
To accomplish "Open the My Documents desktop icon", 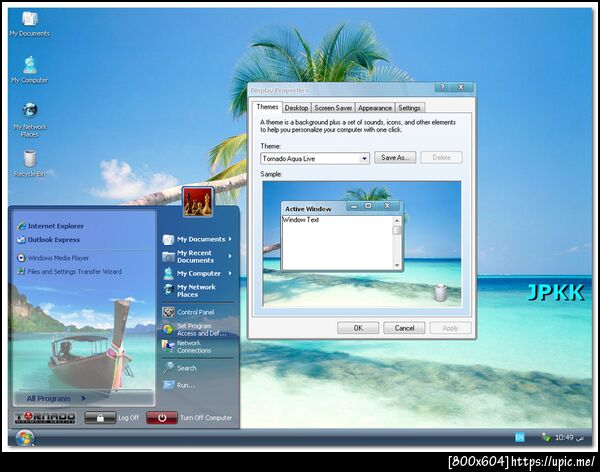I will (29, 24).
